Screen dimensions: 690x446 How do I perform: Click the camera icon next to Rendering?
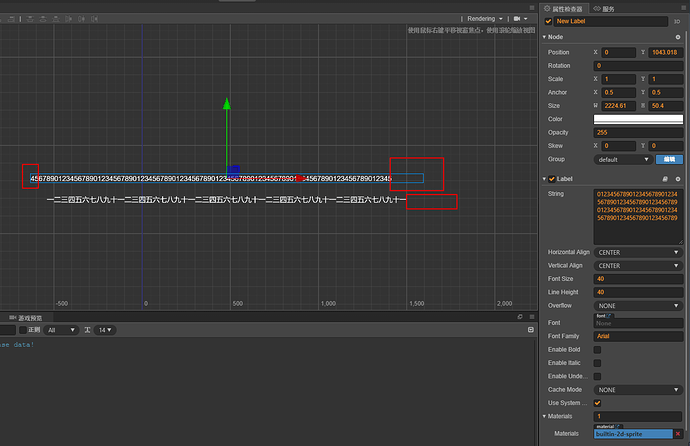point(517,19)
